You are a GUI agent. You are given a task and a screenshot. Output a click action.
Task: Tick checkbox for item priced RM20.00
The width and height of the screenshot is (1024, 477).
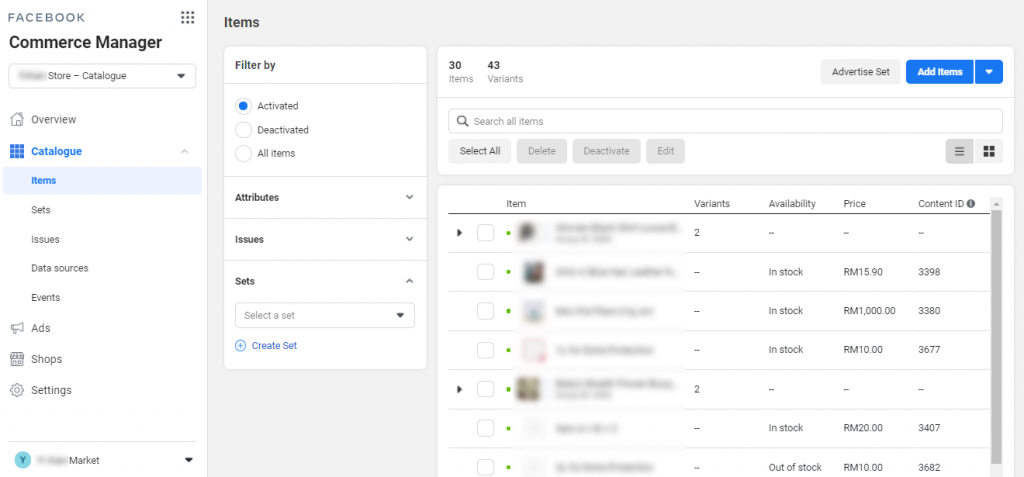tap(485, 429)
